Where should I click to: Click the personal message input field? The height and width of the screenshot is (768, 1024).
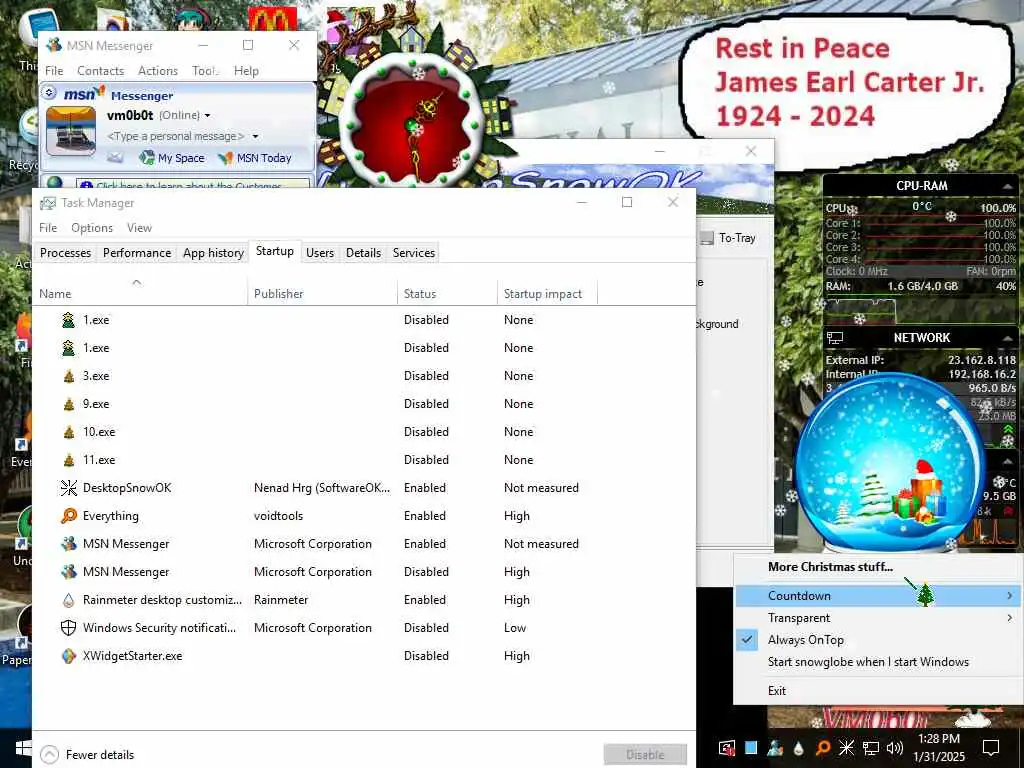pyautogui.click(x=175, y=136)
